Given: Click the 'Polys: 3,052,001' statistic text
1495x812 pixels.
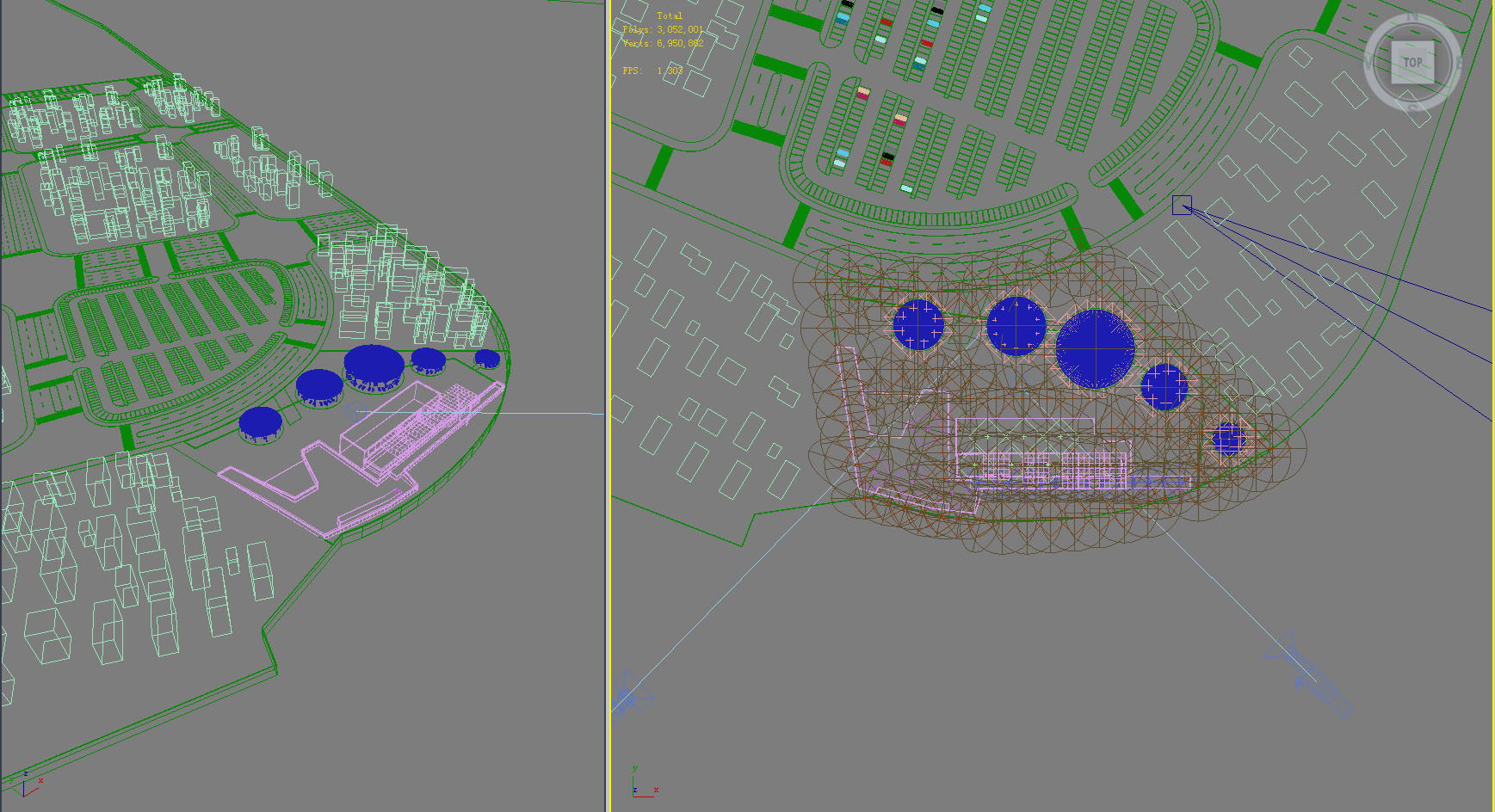Looking at the screenshot, I should [663, 29].
